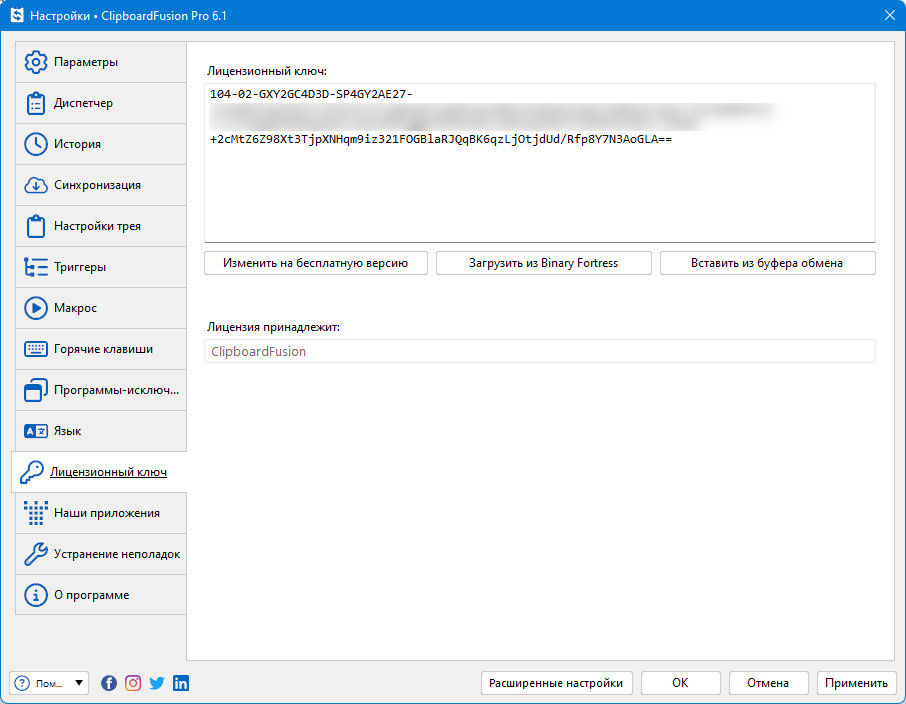Click Вставить из буфера обмена button
Viewport: 906px width, 704px height.
767,263
